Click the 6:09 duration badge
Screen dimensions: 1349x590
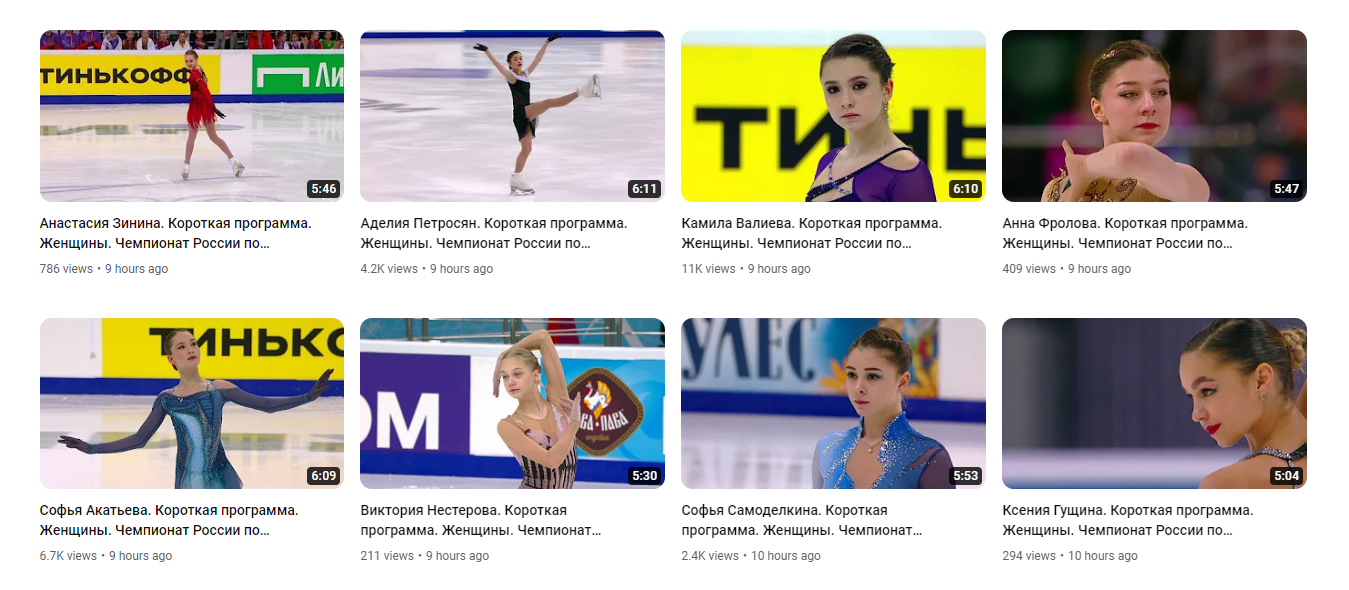pyautogui.click(x=323, y=476)
